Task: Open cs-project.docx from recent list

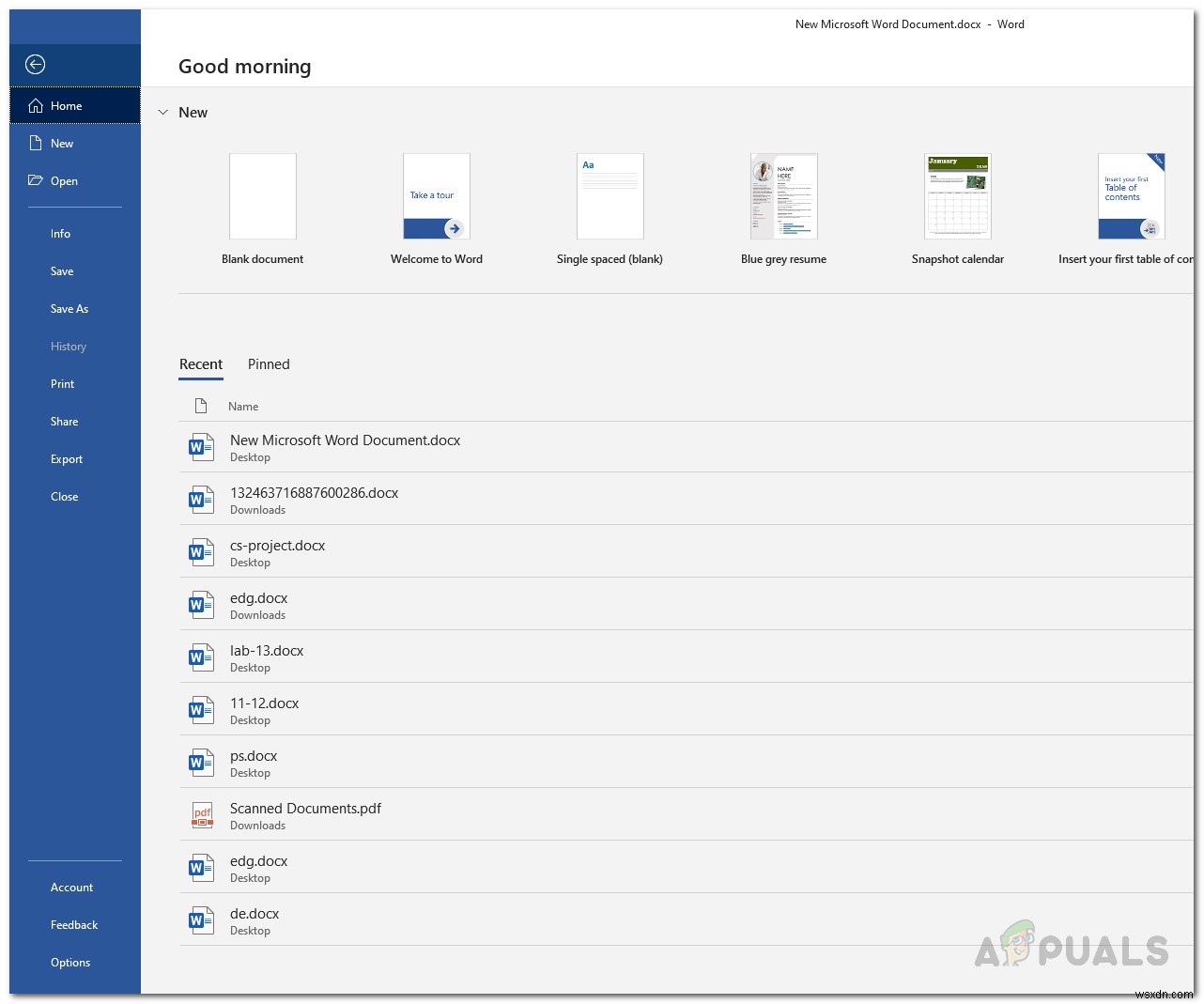Action: [x=686, y=552]
